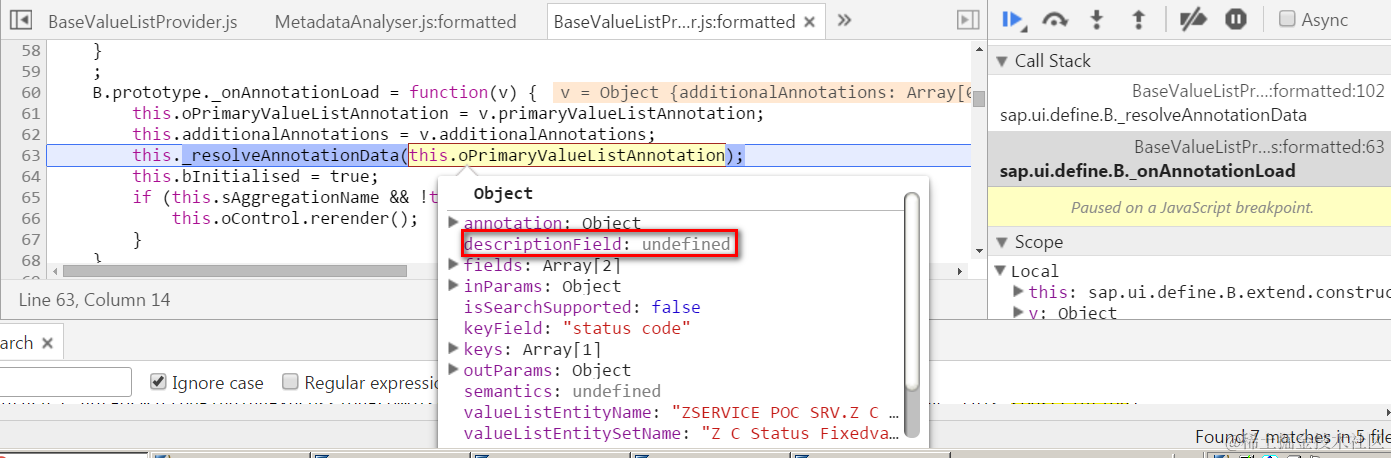Image resolution: width=1391 pixels, height=458 pixels.
Task: Select the _resolveAnnotationData call frame
Action: tap(1189, 103)
